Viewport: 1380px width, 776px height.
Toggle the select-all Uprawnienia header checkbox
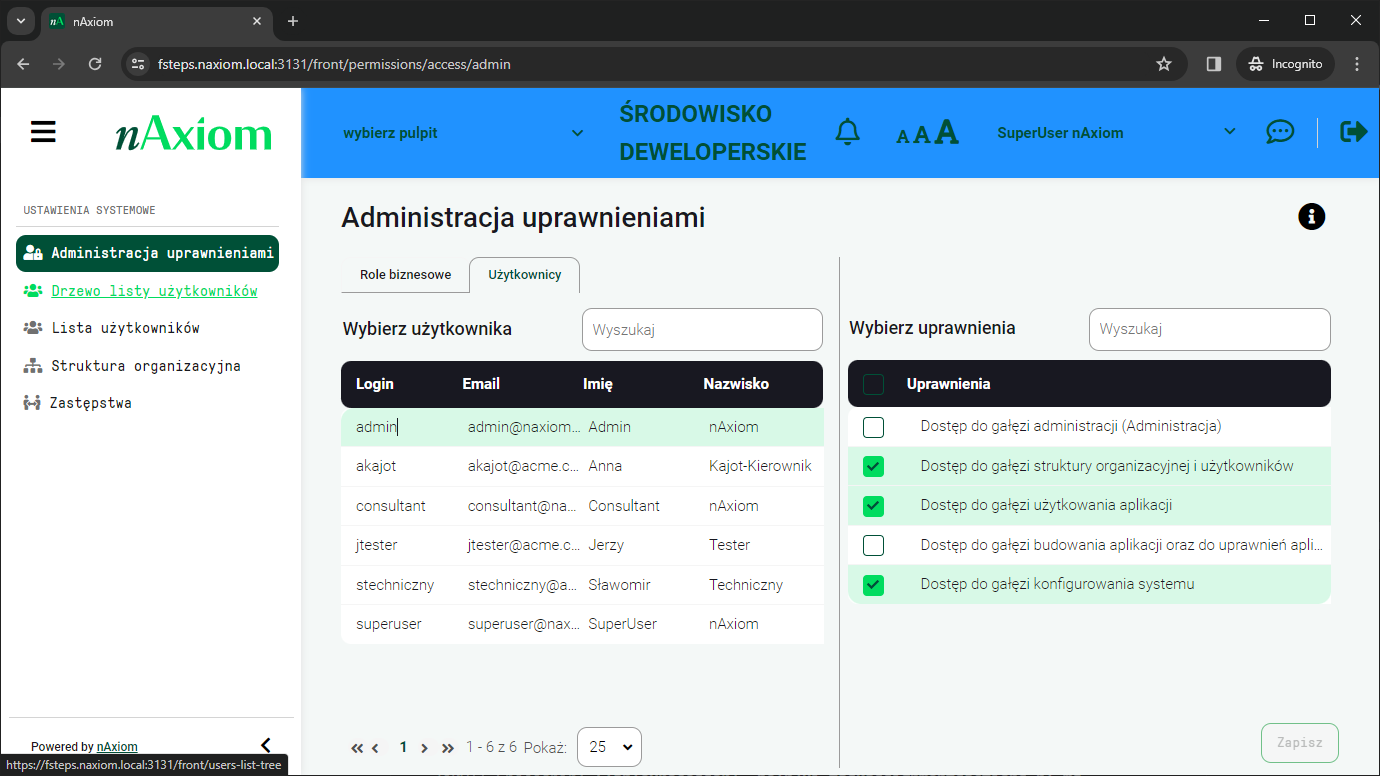click(873, 384)
